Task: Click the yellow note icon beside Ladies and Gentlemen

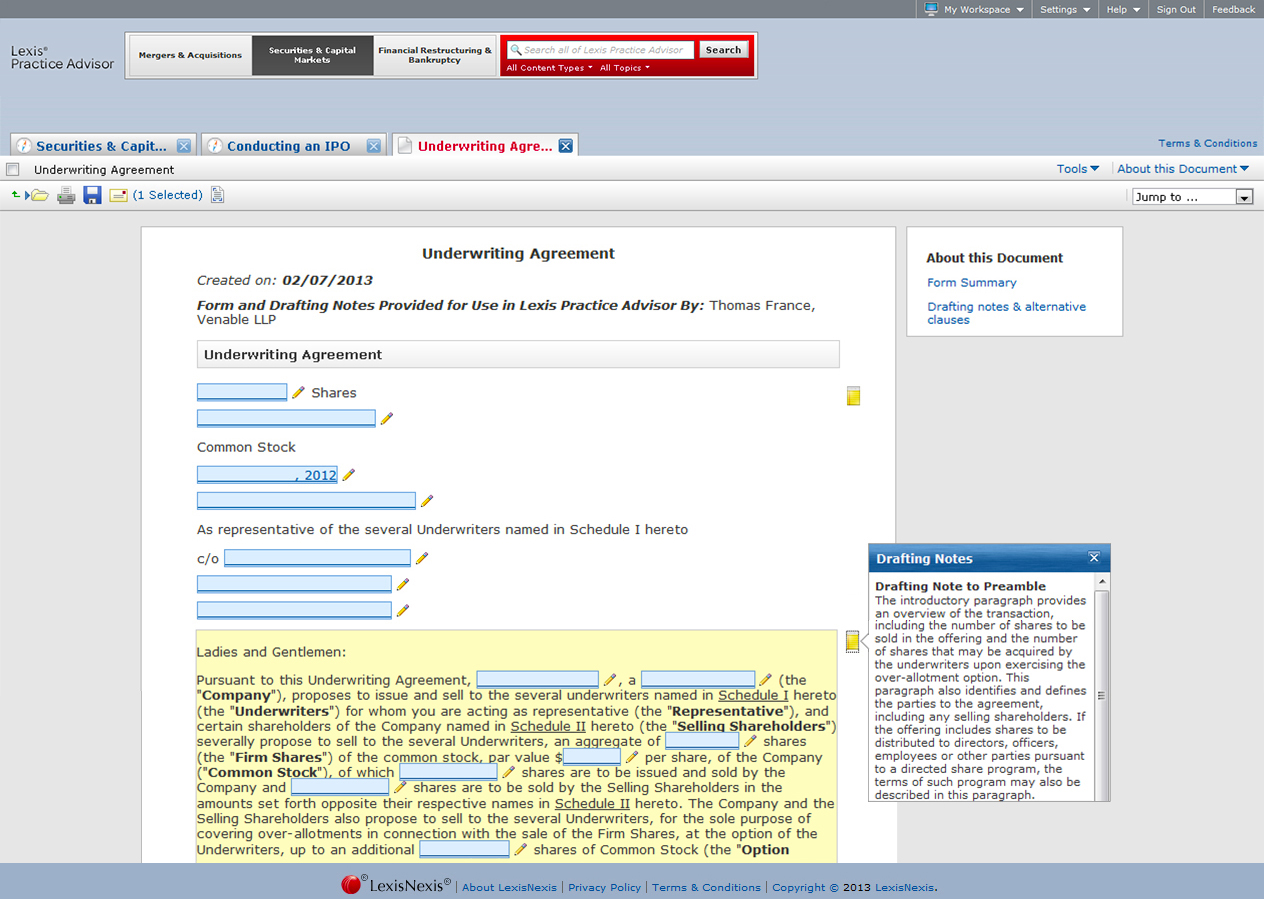Action: [852, 641]
